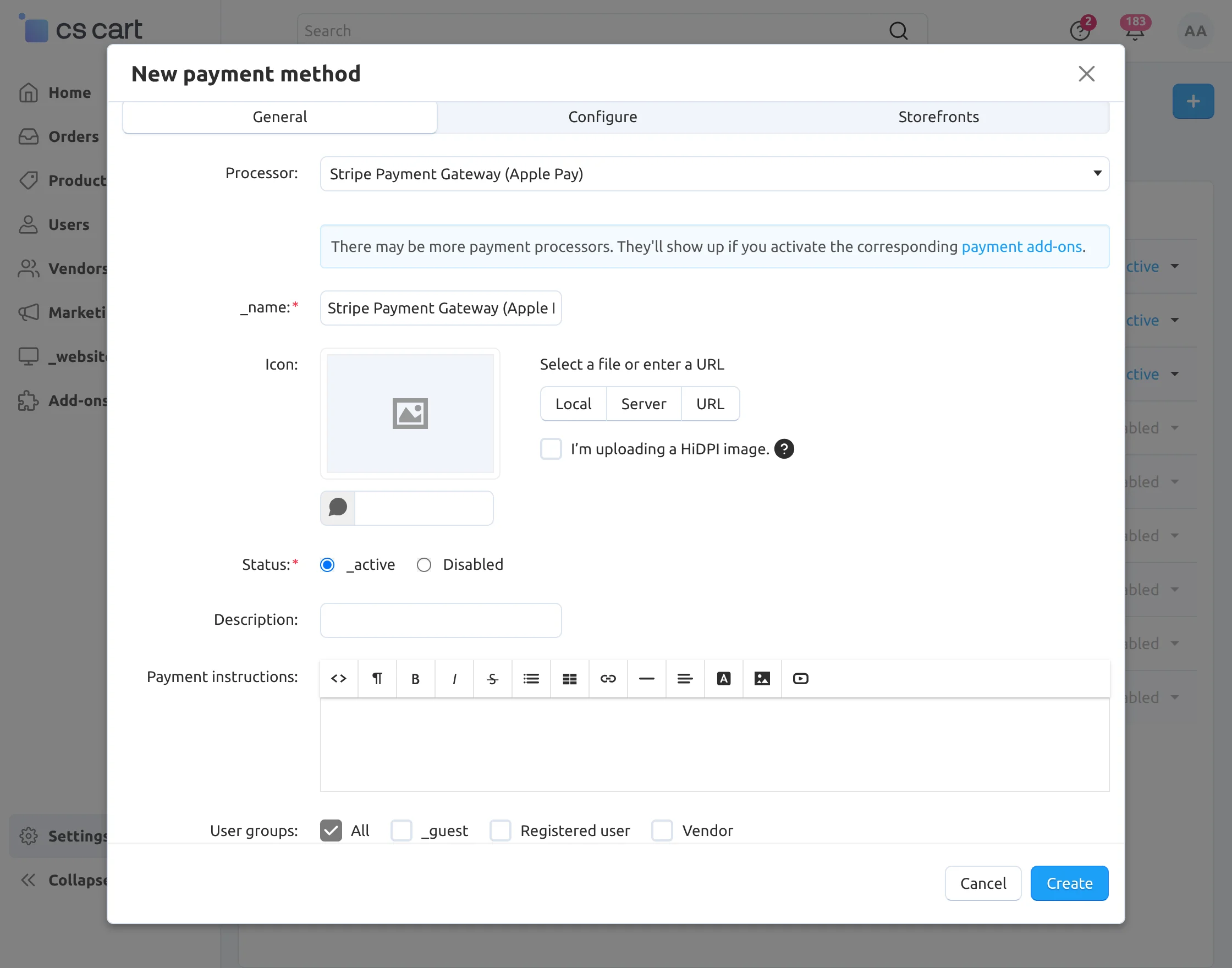
Task: Click the Create button
Action: point(1069,883)
